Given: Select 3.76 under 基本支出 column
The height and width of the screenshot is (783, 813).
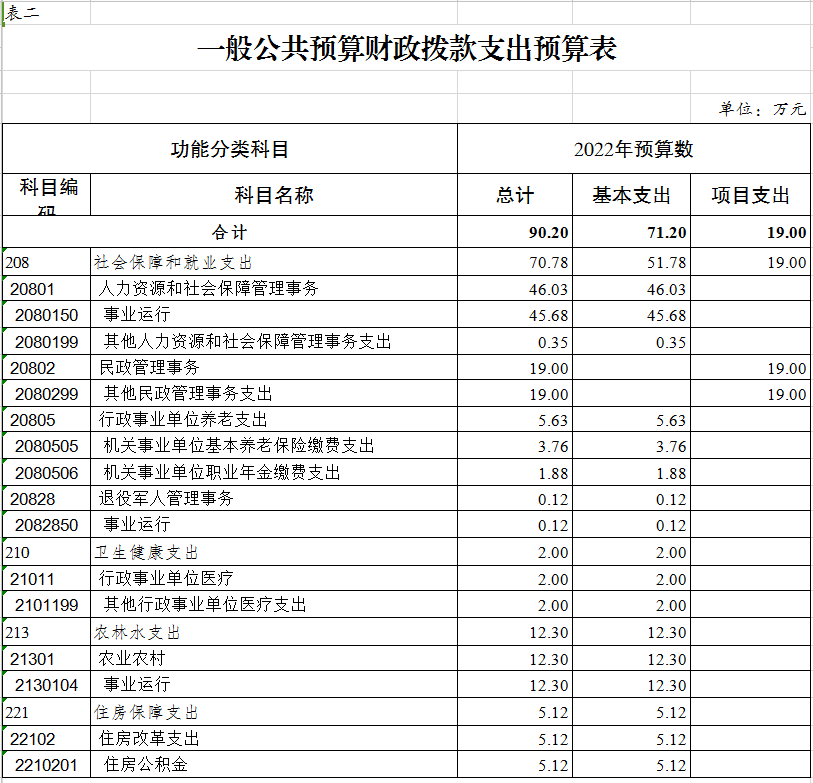Looking at the screenshot, I should click(671, 446).
